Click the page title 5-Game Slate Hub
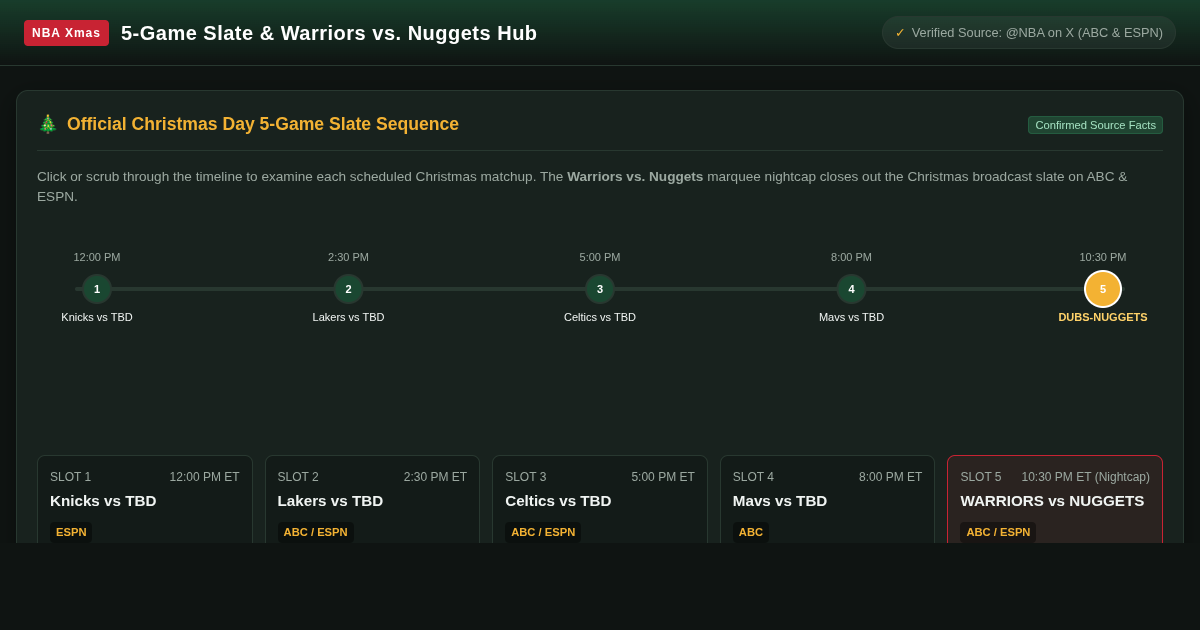Image resolution: width=1200 pixels, height=630 pixels. pyautogui.click(x=329, y=33)
